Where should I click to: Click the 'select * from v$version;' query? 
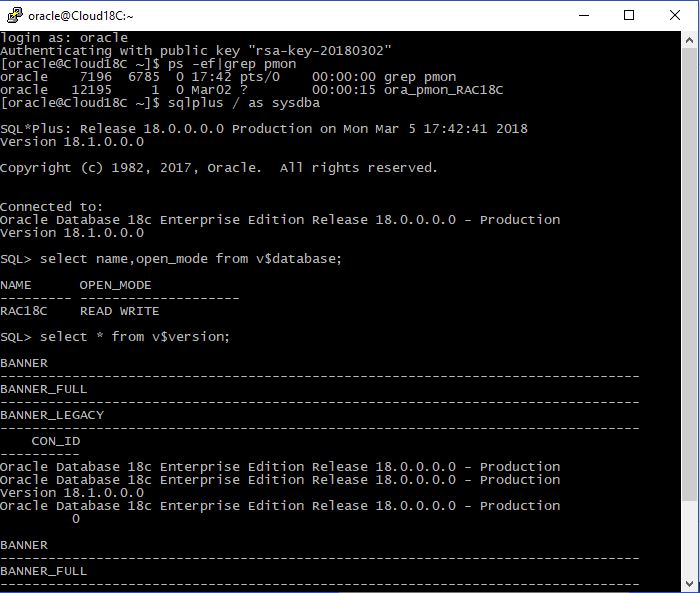[134, 337]
